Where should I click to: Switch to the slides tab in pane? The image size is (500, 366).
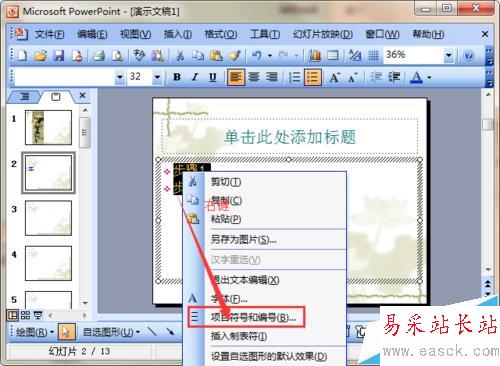coord(56,97)
